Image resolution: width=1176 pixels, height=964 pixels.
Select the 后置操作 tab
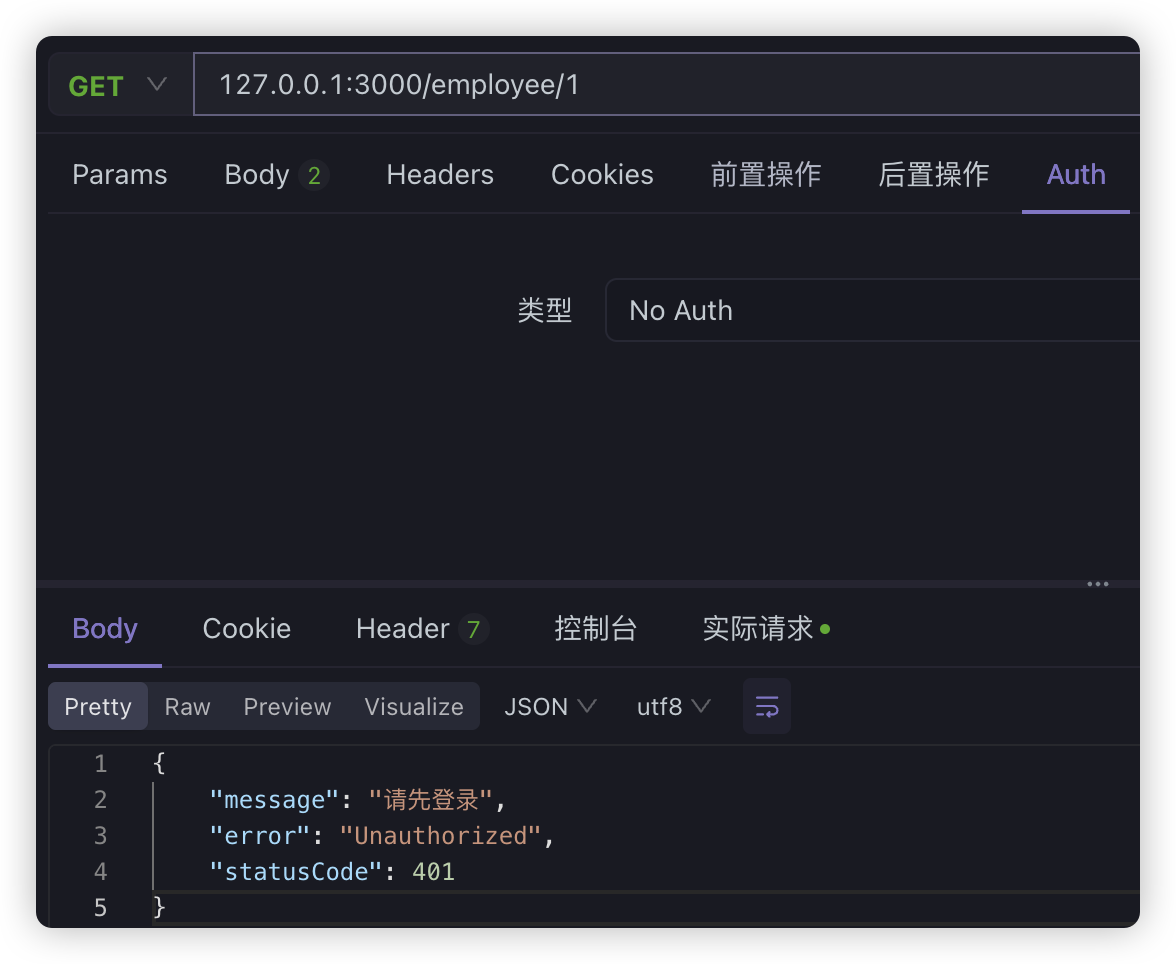pyautogui.click(x=933, y=175)
